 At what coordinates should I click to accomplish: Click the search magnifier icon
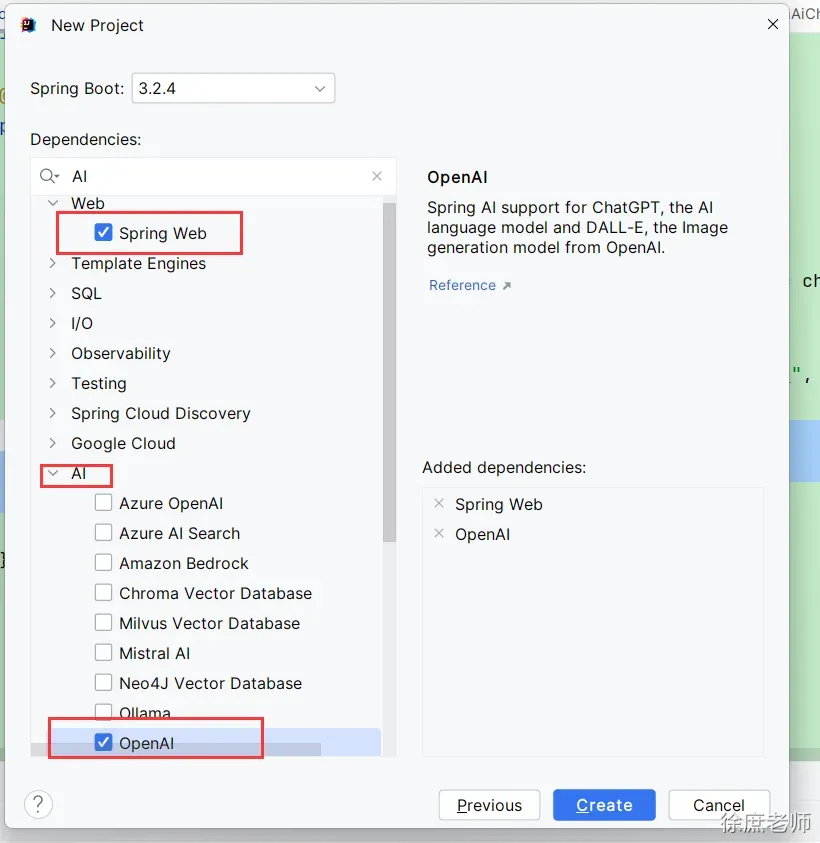[x=49, y=176]
